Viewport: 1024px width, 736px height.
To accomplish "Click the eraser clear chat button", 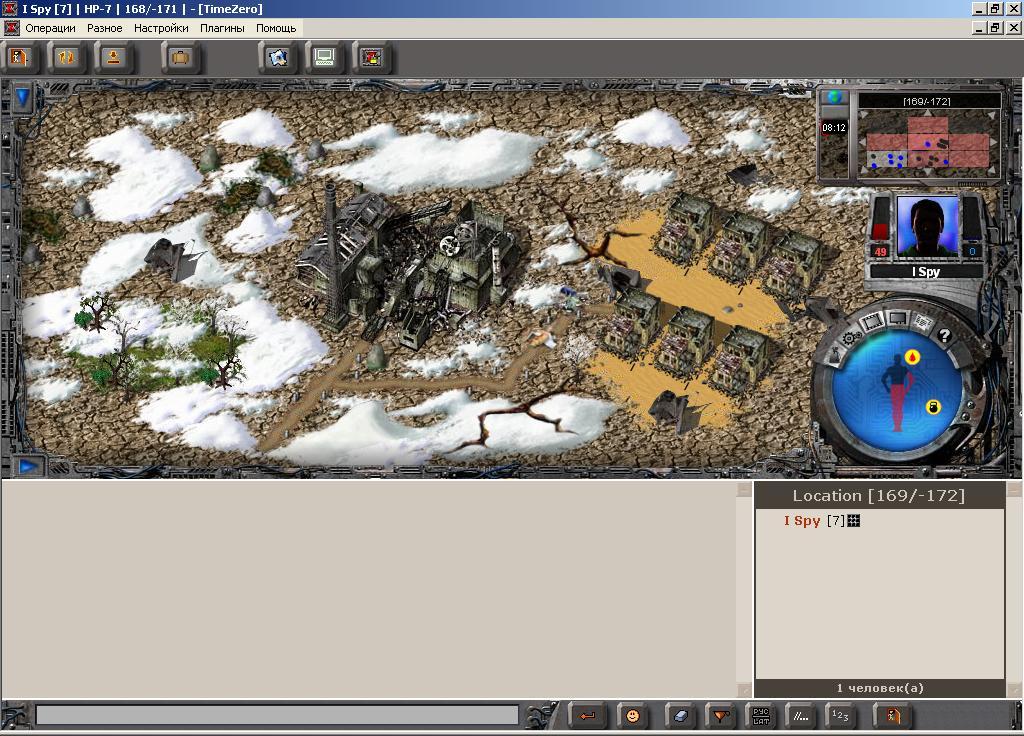I will tap(680, 716).
